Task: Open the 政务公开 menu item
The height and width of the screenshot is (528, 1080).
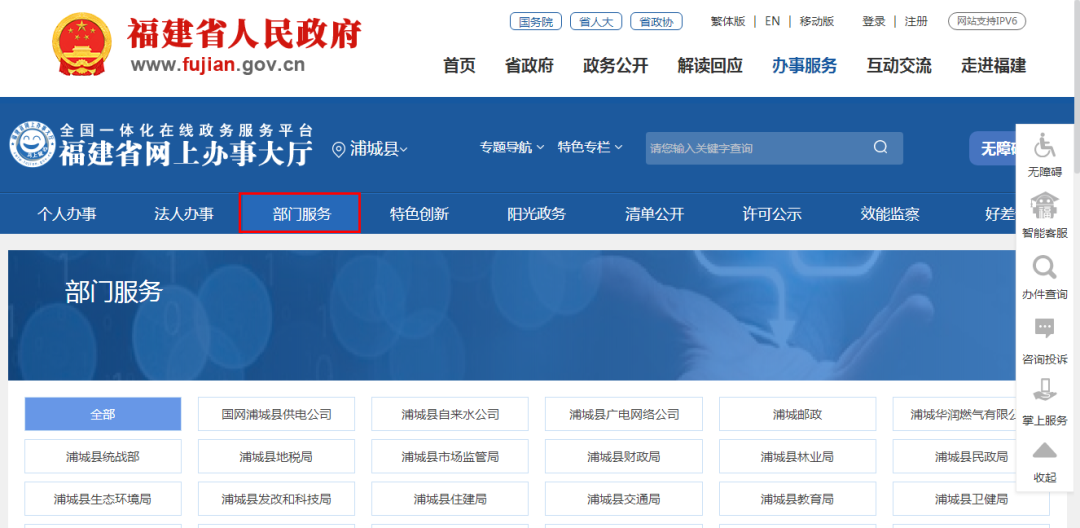Action: point(615,66)
